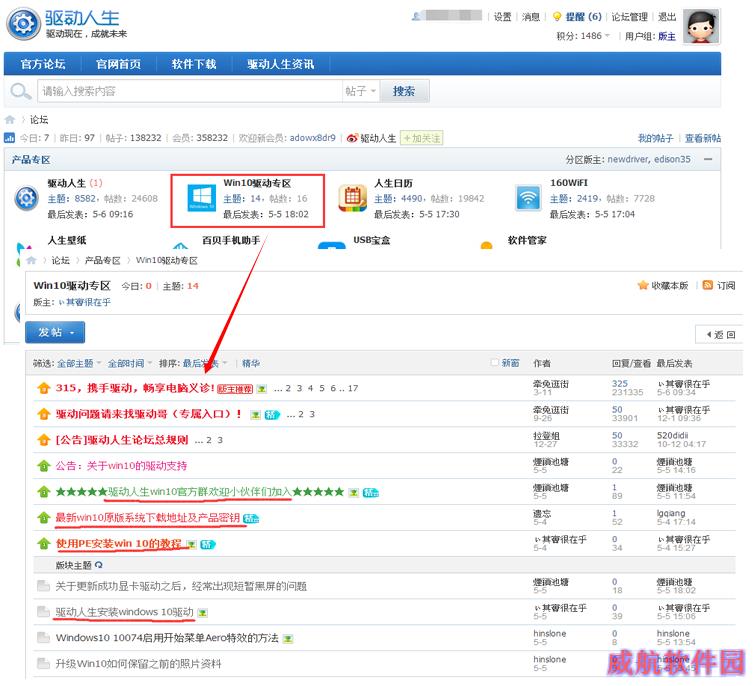
Task: Click 退出 to log out
Action: (667, 17)
